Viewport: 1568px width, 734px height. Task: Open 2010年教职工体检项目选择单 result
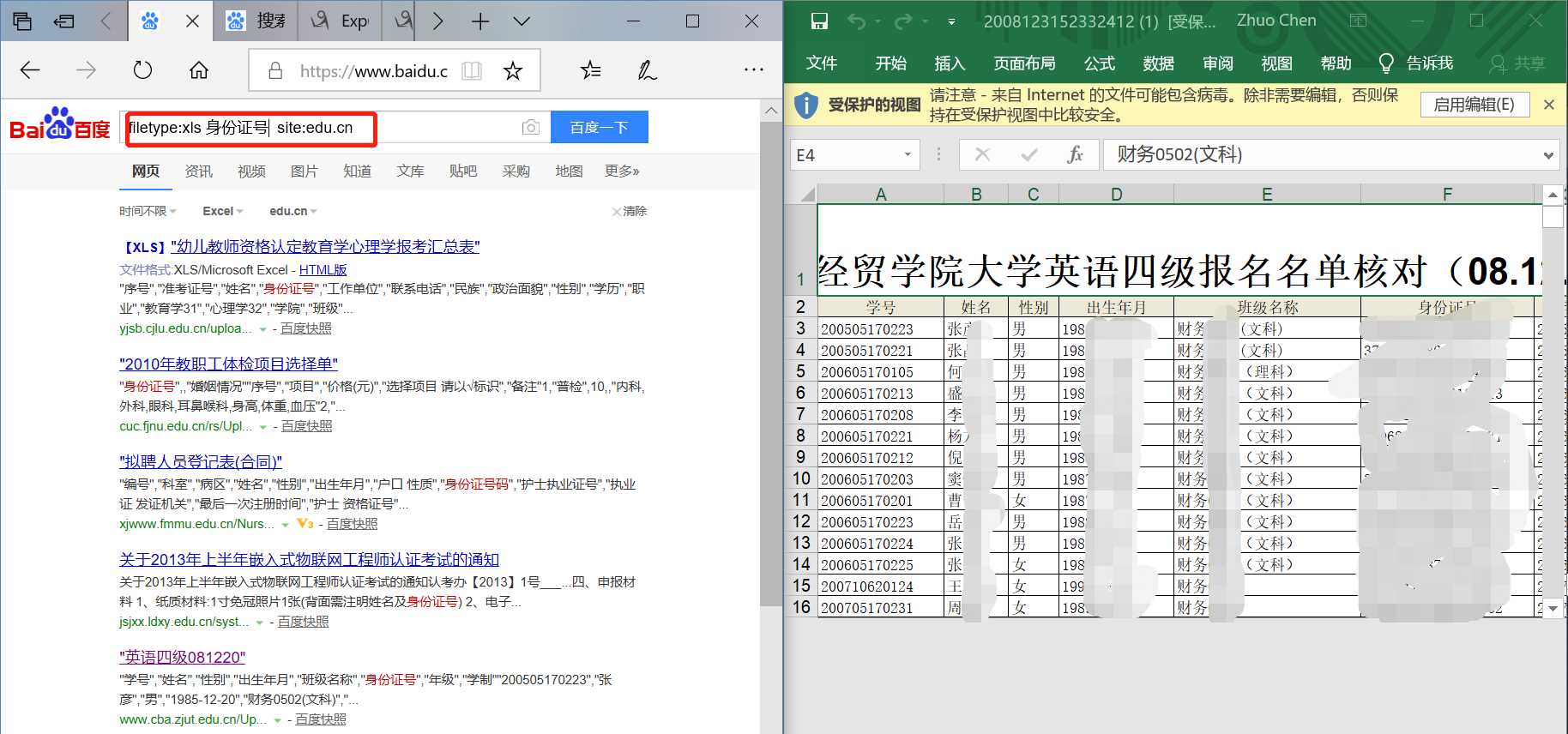tap(228, 364)
